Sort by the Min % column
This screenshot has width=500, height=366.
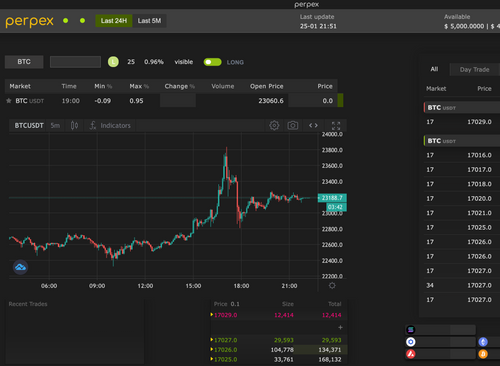(x=103, y=86)
